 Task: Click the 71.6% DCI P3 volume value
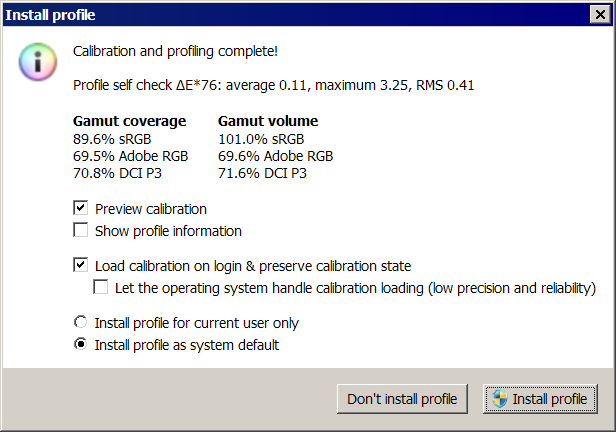coord(262,173)
